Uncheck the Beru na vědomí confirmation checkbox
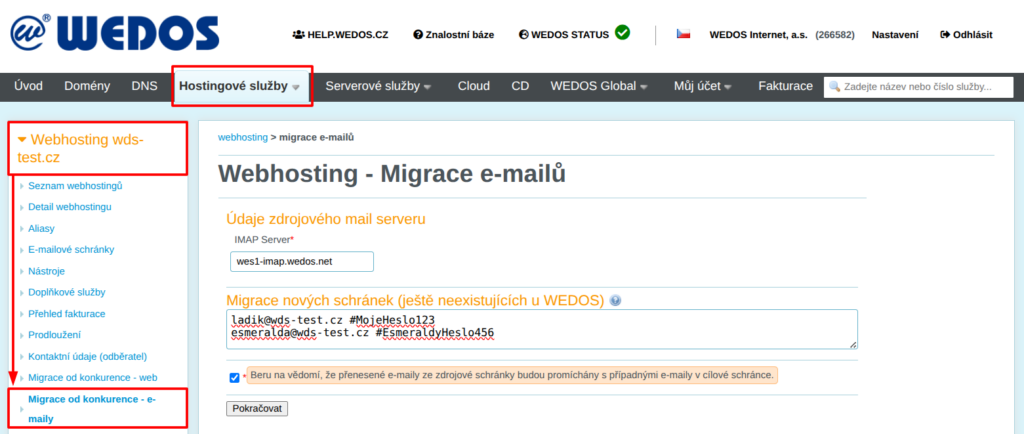Screen dimensions: 1024x434 [235, 377]
